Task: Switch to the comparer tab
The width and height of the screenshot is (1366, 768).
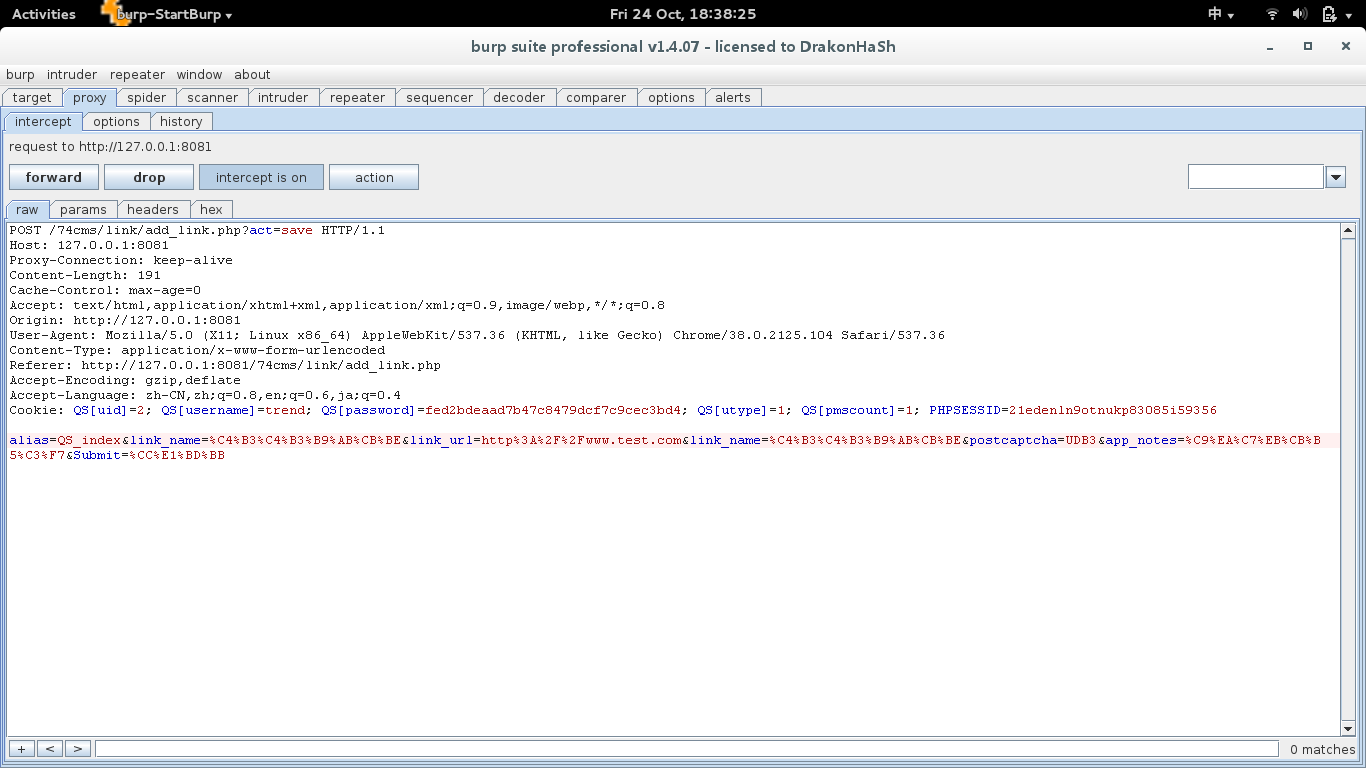Action: [x=597, y=97]
